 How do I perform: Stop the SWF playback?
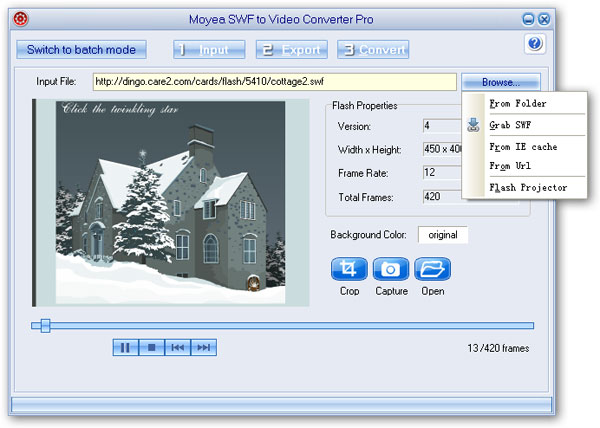(152, 347)
